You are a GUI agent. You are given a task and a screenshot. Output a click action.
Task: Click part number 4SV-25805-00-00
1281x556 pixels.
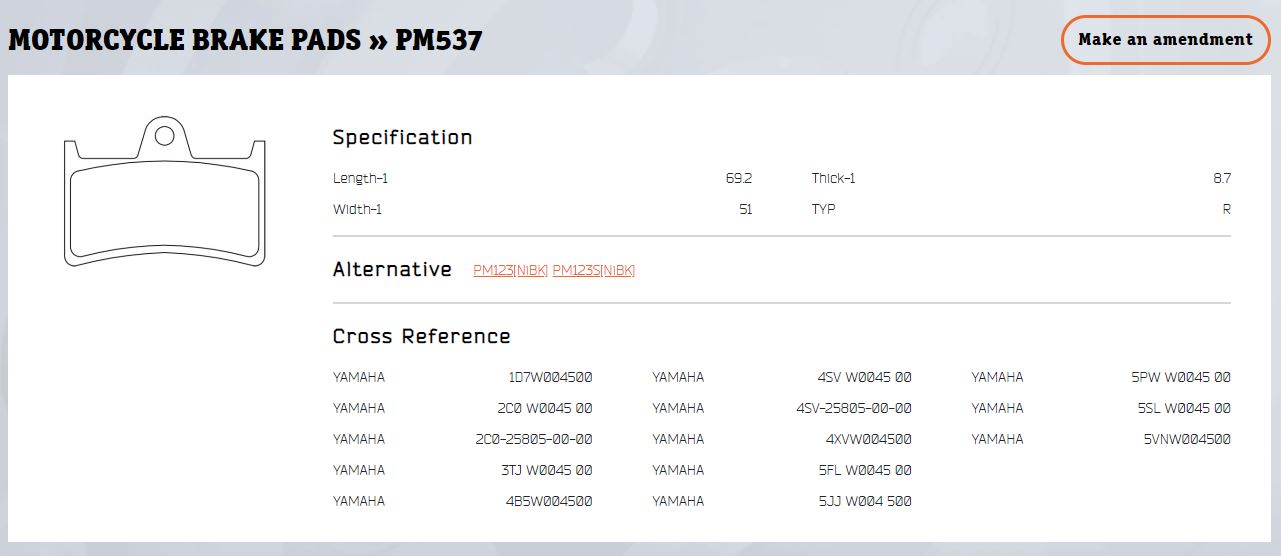[x=853, y=408]
